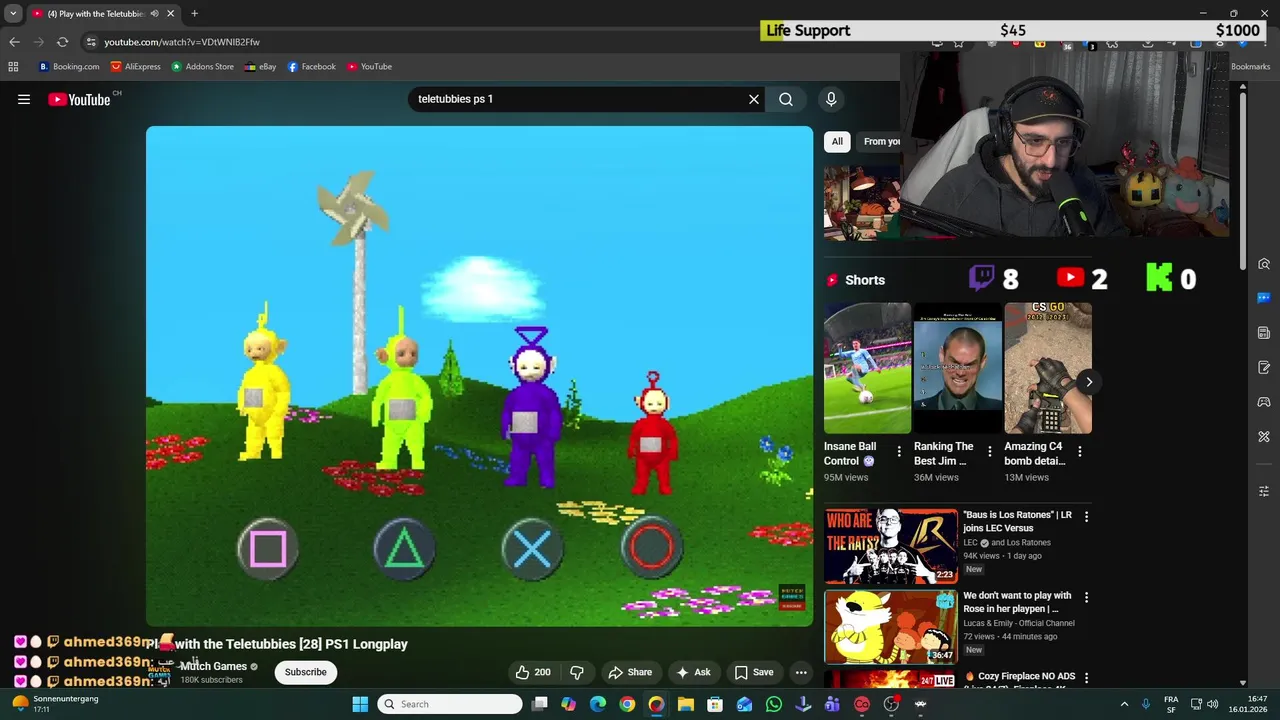The image size is (1280, 720).
Task: Open the tools icon in browser sidebar
Action: [x=1264, y=437]
